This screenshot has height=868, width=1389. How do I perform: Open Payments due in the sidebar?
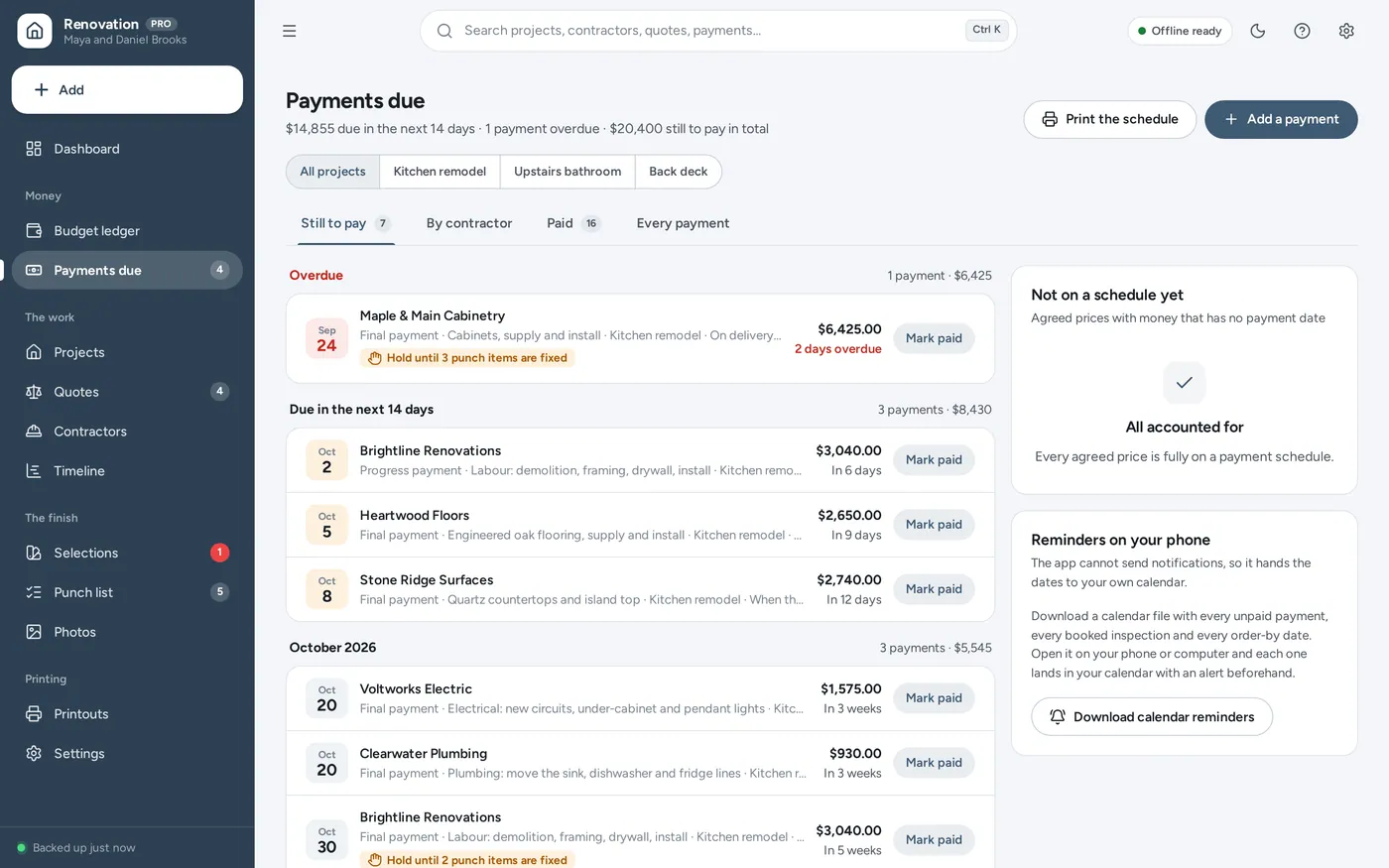(127, 270)
